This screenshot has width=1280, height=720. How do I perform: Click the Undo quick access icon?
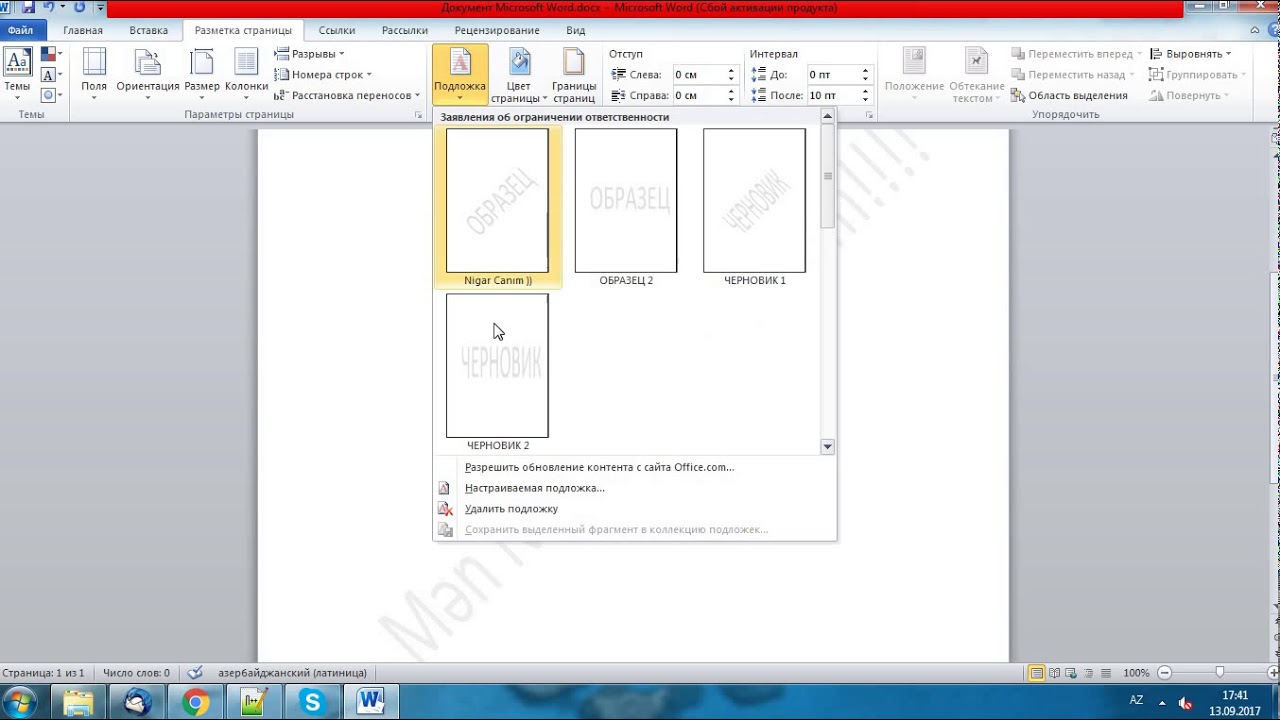point(49,7)
